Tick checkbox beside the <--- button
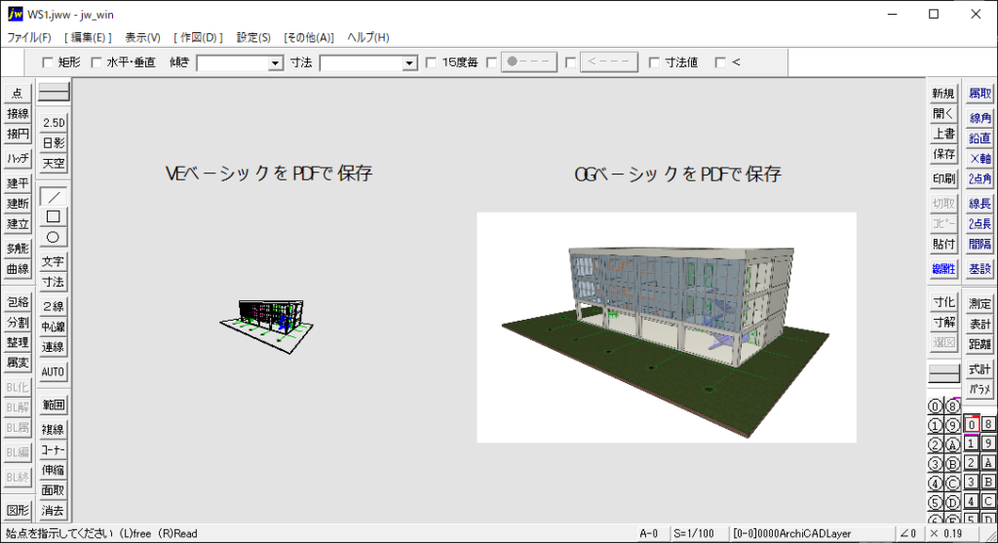Viewport: 998px width, 543px height. coord(570,62)
